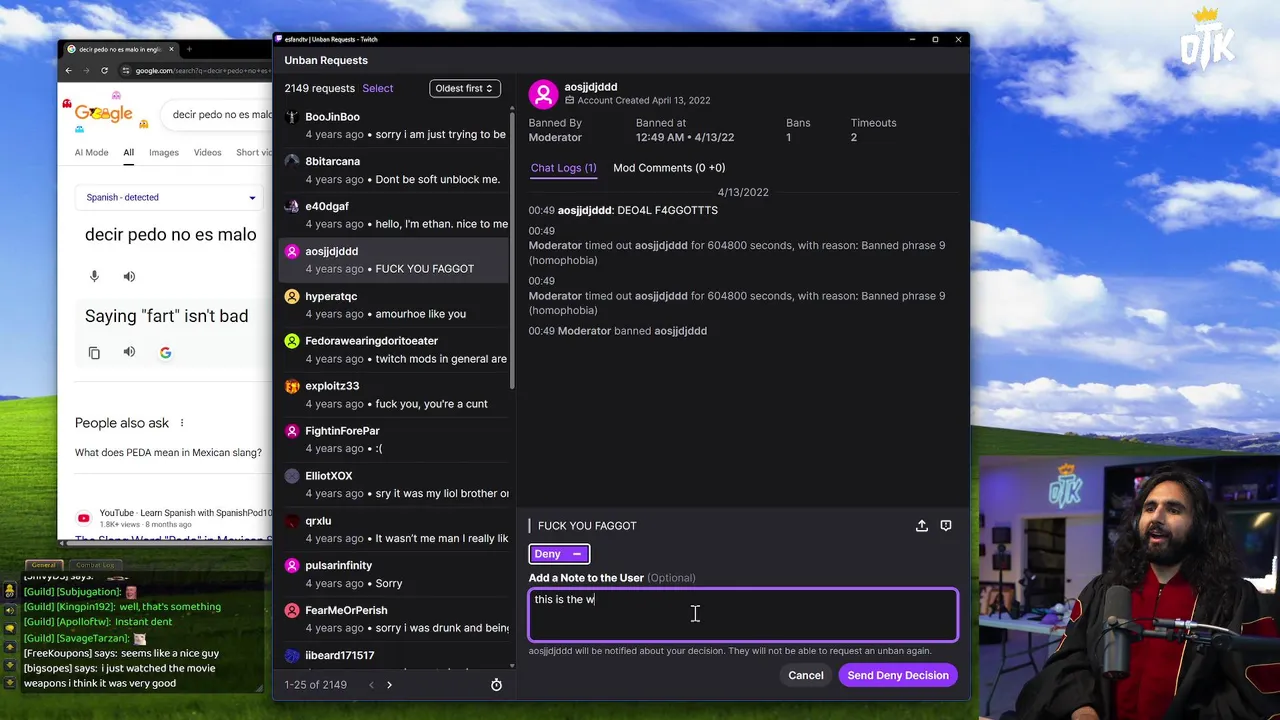Click the aosjjdjddd username in header
This screenshot has width=1280, height=720.
click(591, 87)
